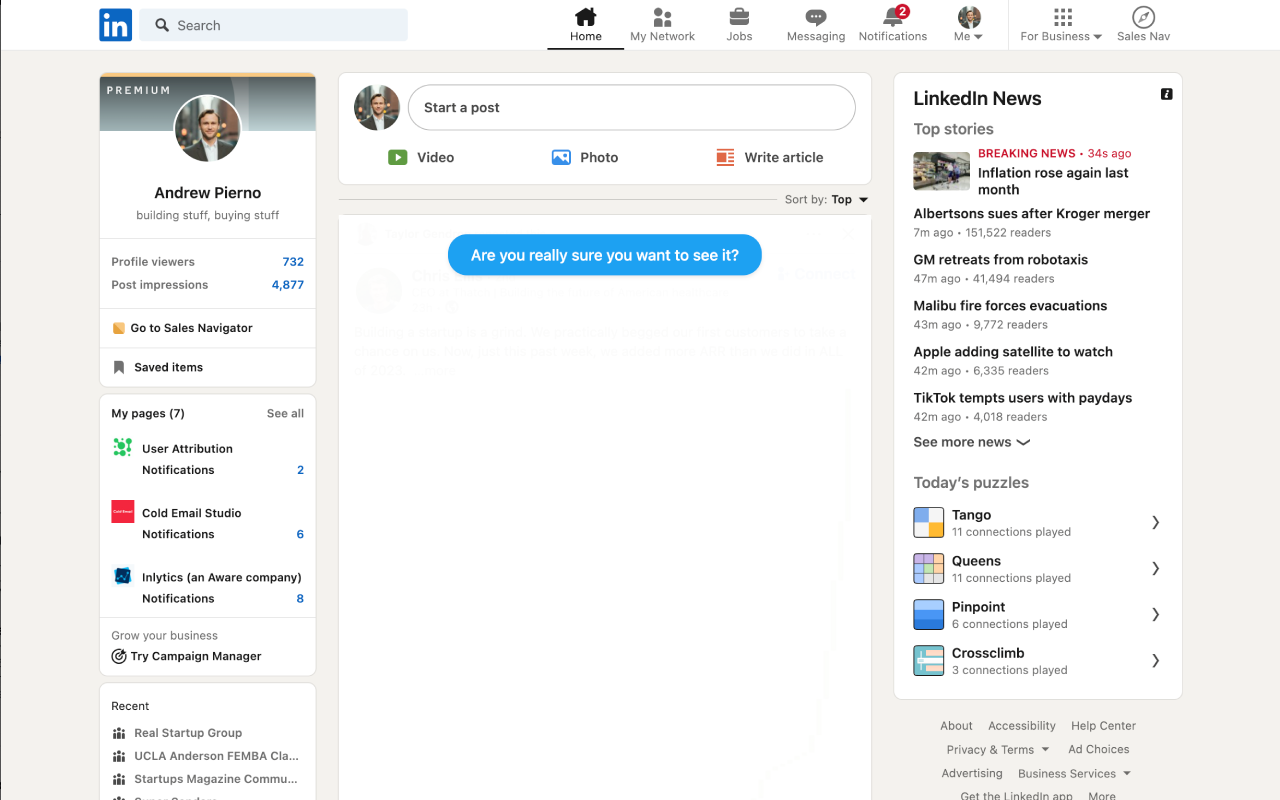Click the Write article icon
Image resolution: width=1280 pixels, height=800 pixels.
(726, 157)
